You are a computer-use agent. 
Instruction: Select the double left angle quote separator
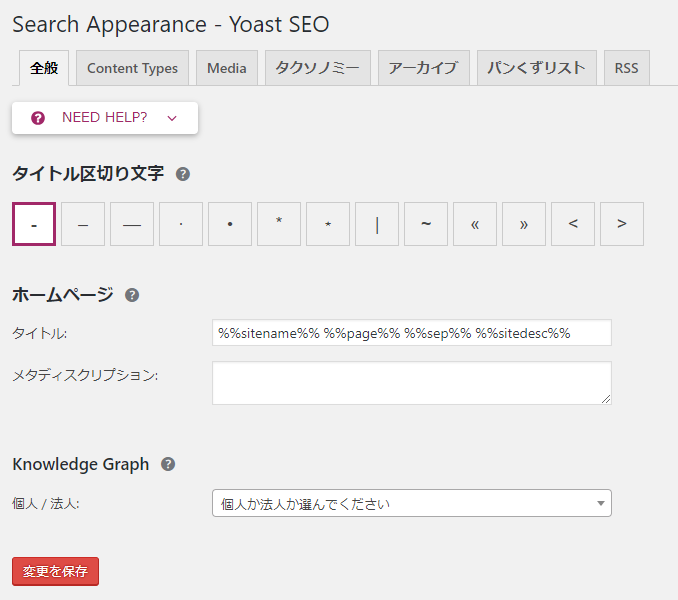(x=475, y=224)
